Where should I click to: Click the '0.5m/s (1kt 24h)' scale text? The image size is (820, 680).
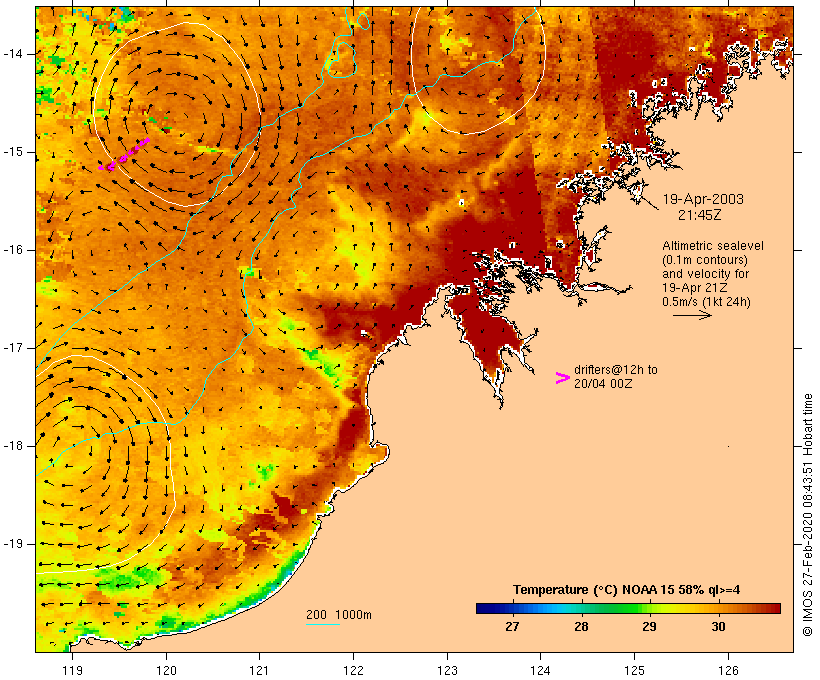(x=706, y=302)
